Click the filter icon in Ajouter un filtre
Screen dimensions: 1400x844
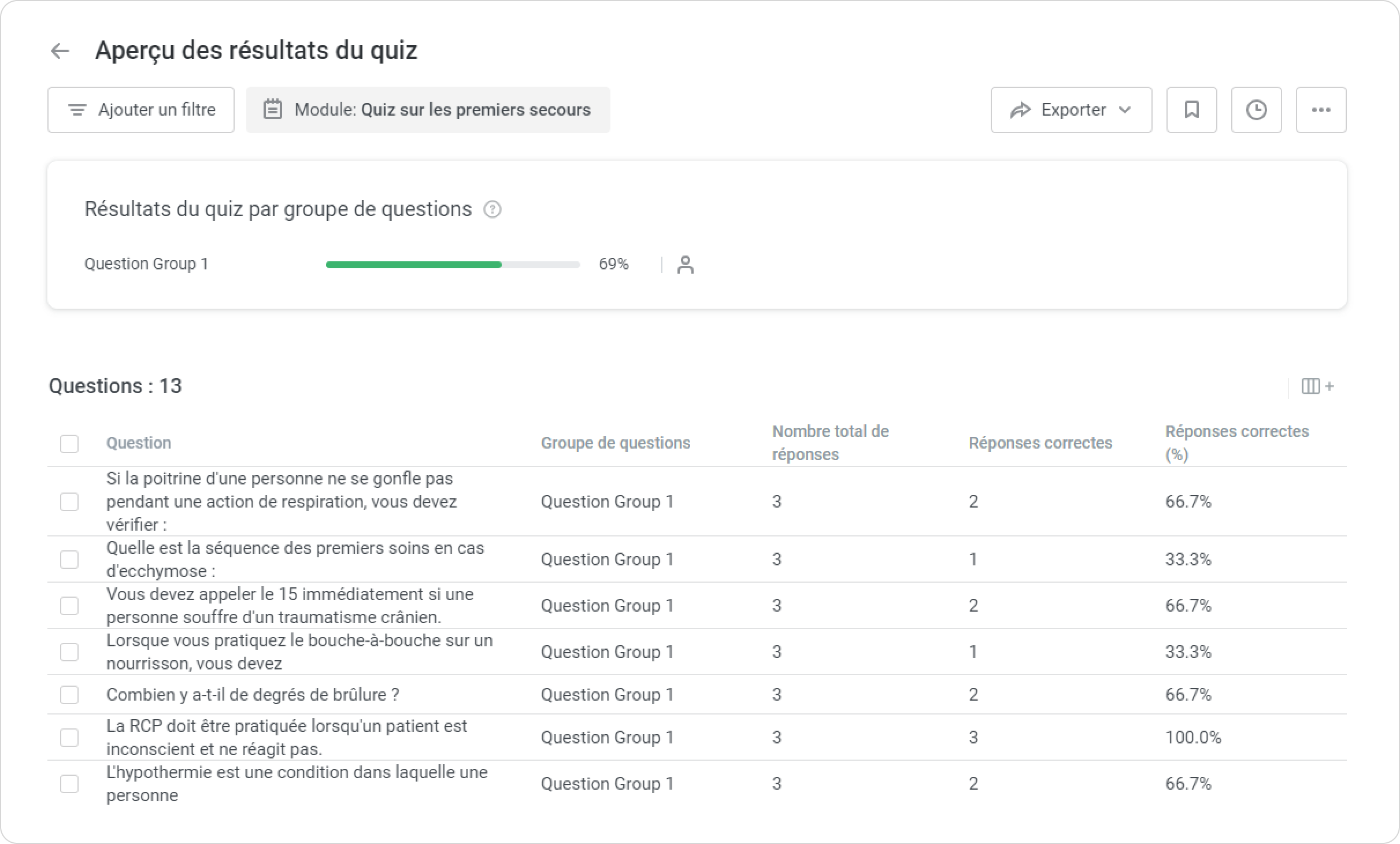77,110
